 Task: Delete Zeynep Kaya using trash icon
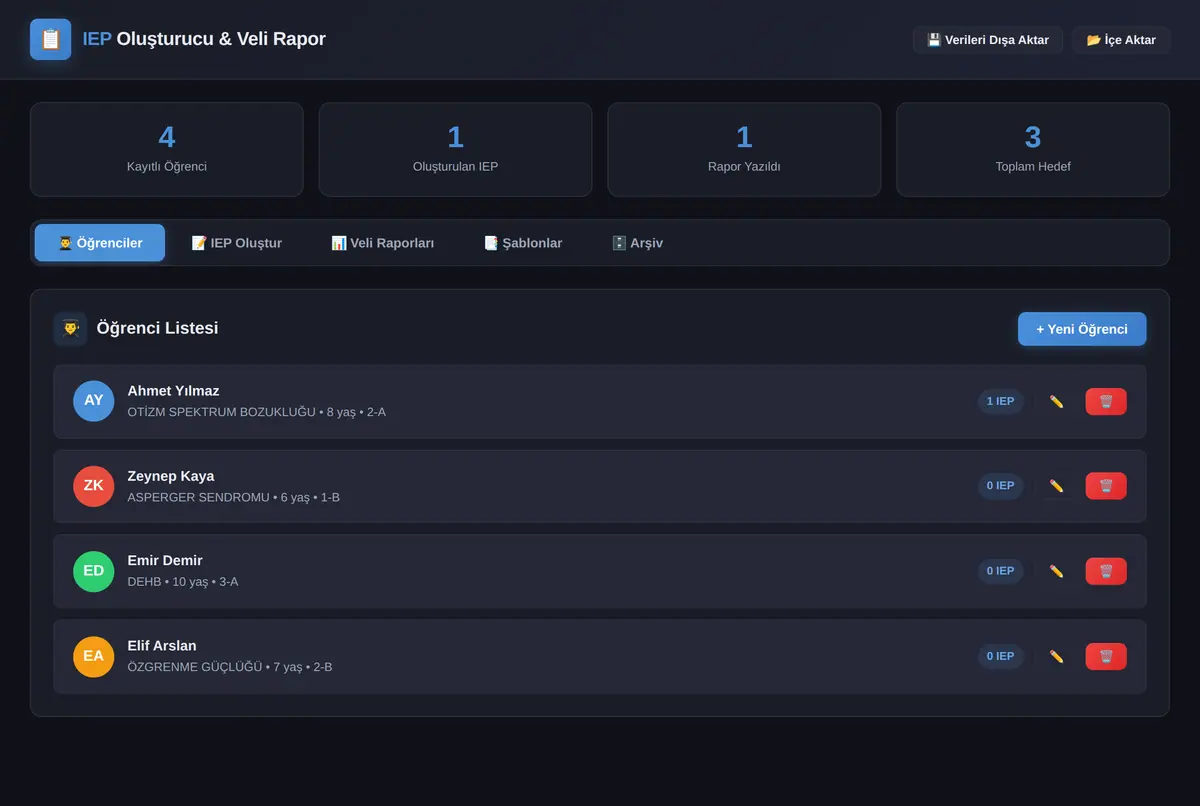click(x=1106, y=486)
